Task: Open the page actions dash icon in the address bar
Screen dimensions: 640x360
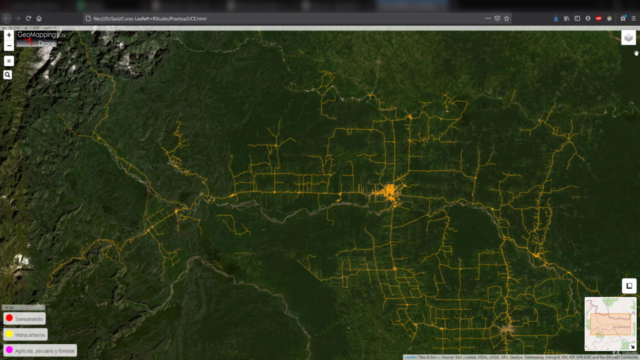Action: (x=488, y=18)
